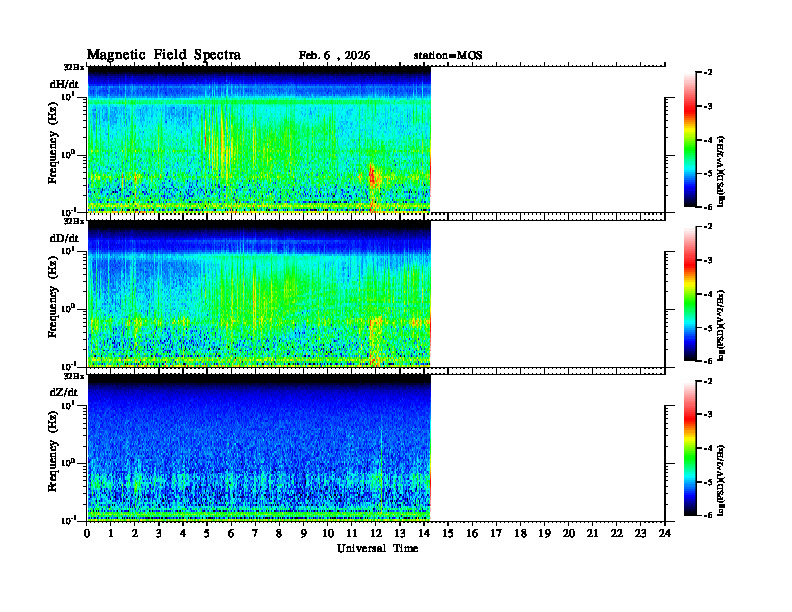Click hour 22 on the Universal Time axis
Image resolution: width=792 pixels, height=612 pixels.
617,534
